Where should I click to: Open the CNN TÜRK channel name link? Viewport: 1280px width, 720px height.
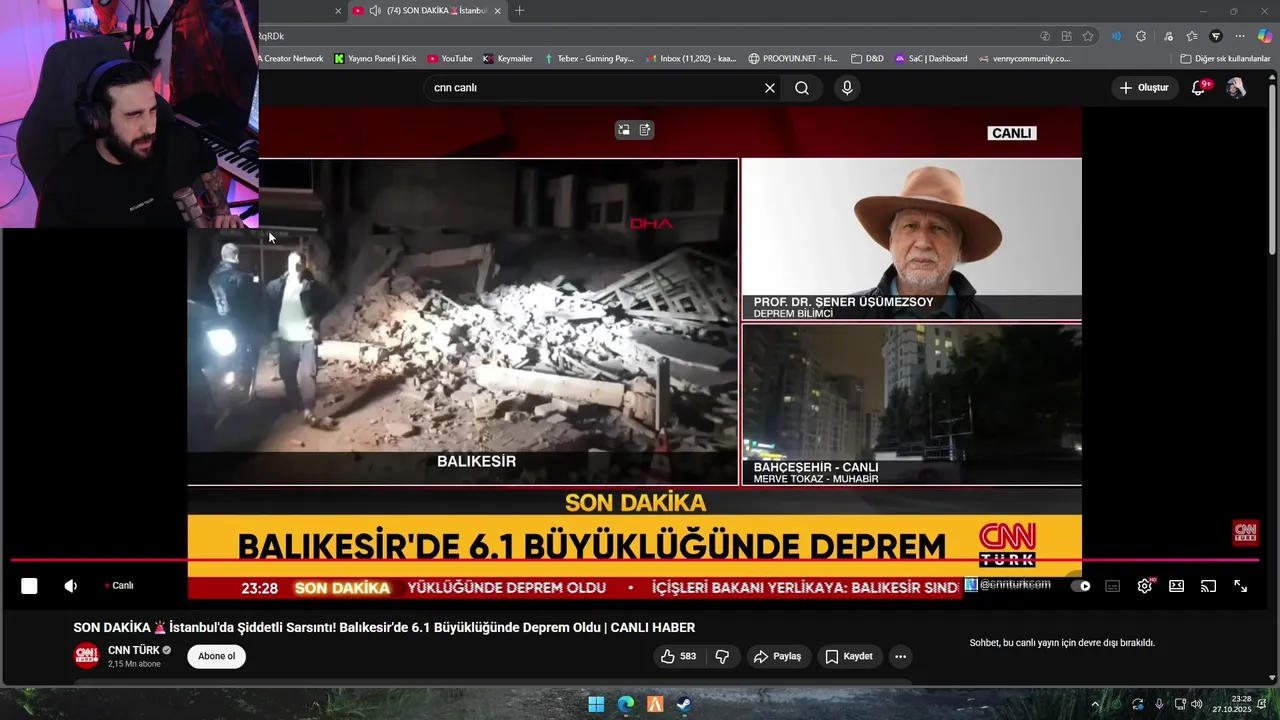[x=134, y=650]
